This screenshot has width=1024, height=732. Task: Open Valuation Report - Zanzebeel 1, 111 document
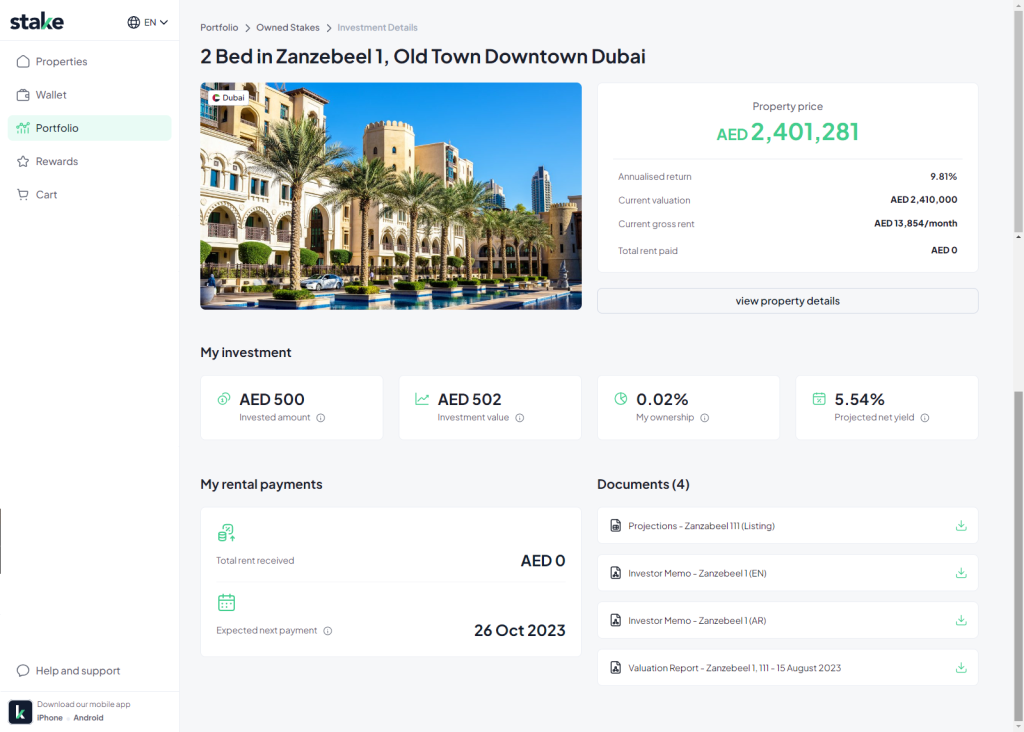[788, 668]
